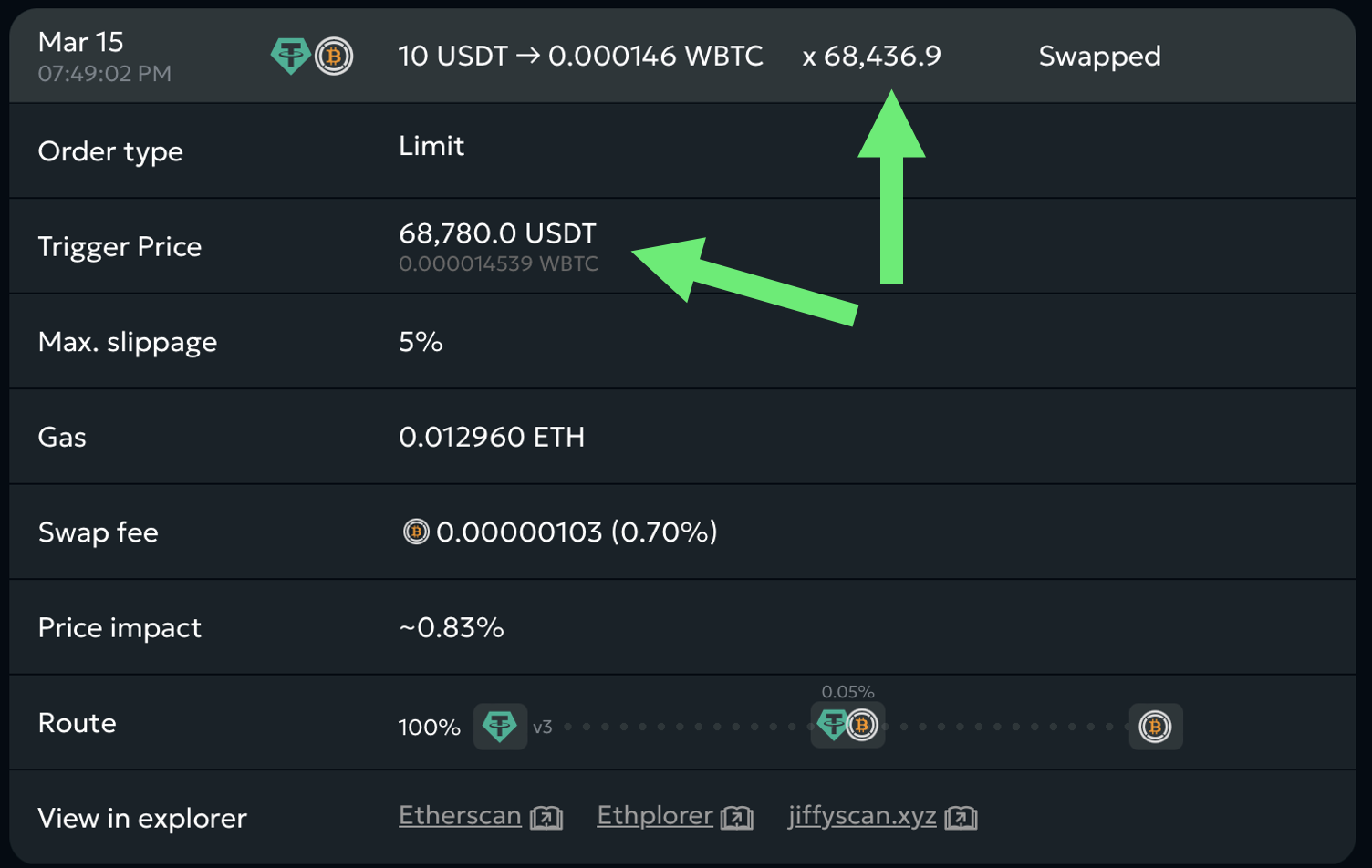Click external-link icon next to Etherscan
The height and width of the screenshot is (868, 1372).
point(546,818)
